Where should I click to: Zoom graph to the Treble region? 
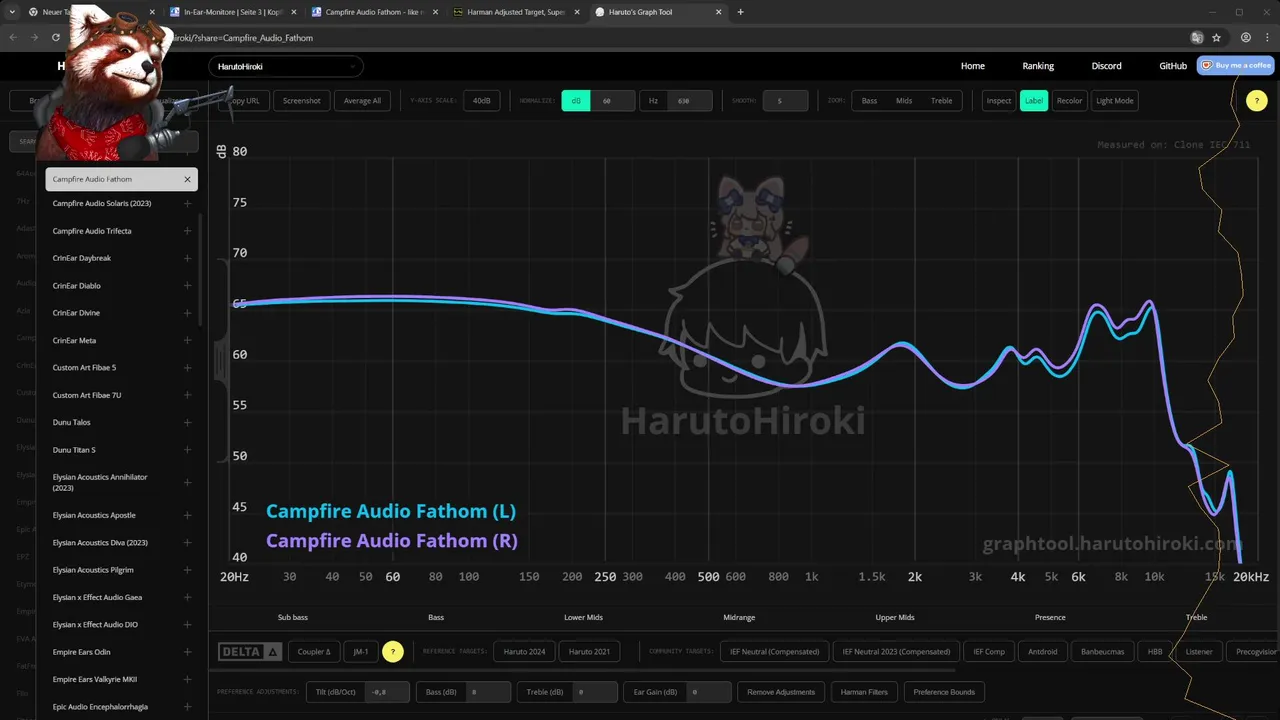[x=942, y=101]
